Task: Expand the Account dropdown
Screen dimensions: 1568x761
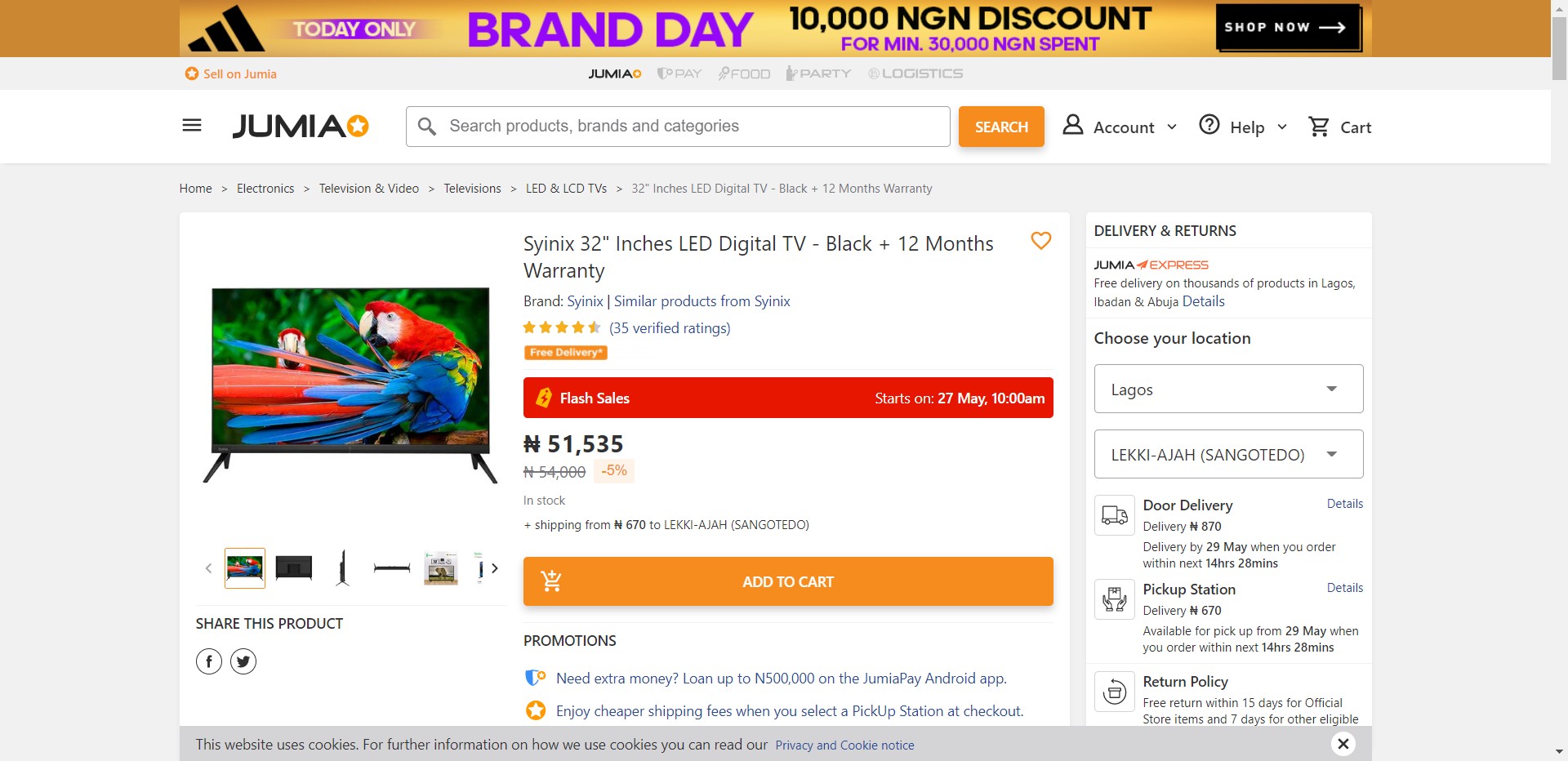Action: (x=1120, y=127)
